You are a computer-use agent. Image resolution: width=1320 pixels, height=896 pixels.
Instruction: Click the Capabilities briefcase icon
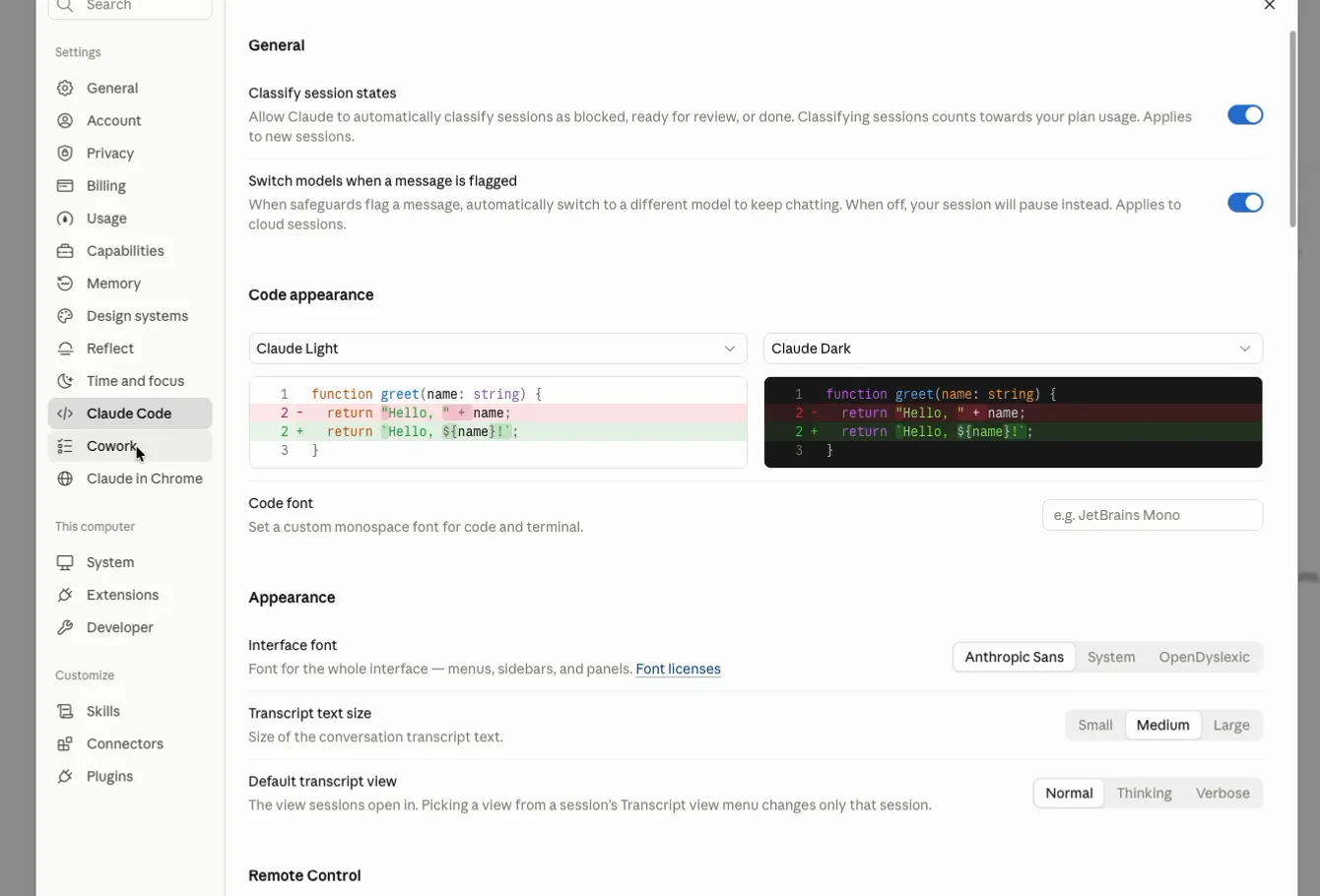[x=65, y=251]
